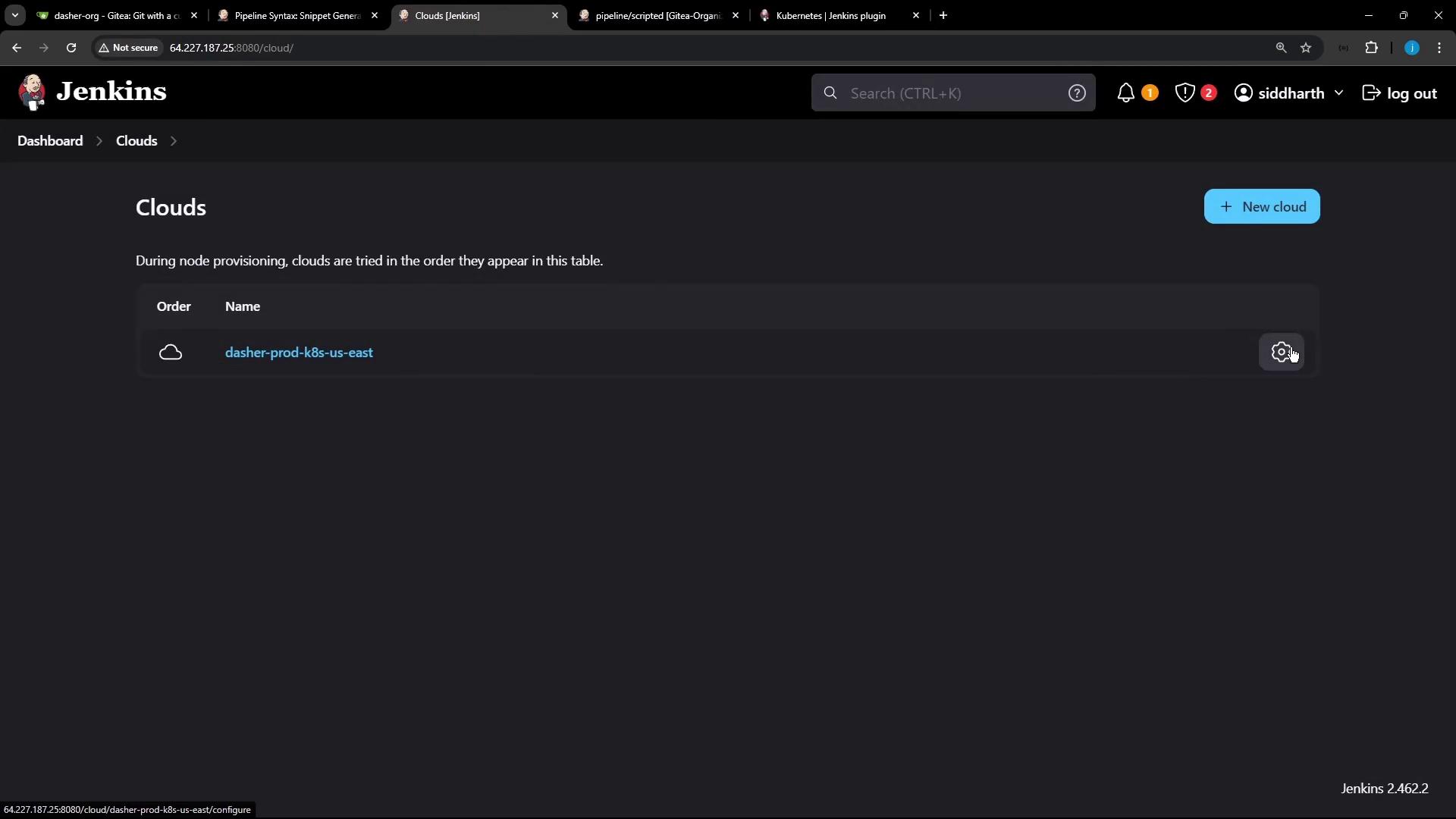The height and width of the screenshot is (819, 1456).
Task: Click log out
Action: [x=1400, y=93]
